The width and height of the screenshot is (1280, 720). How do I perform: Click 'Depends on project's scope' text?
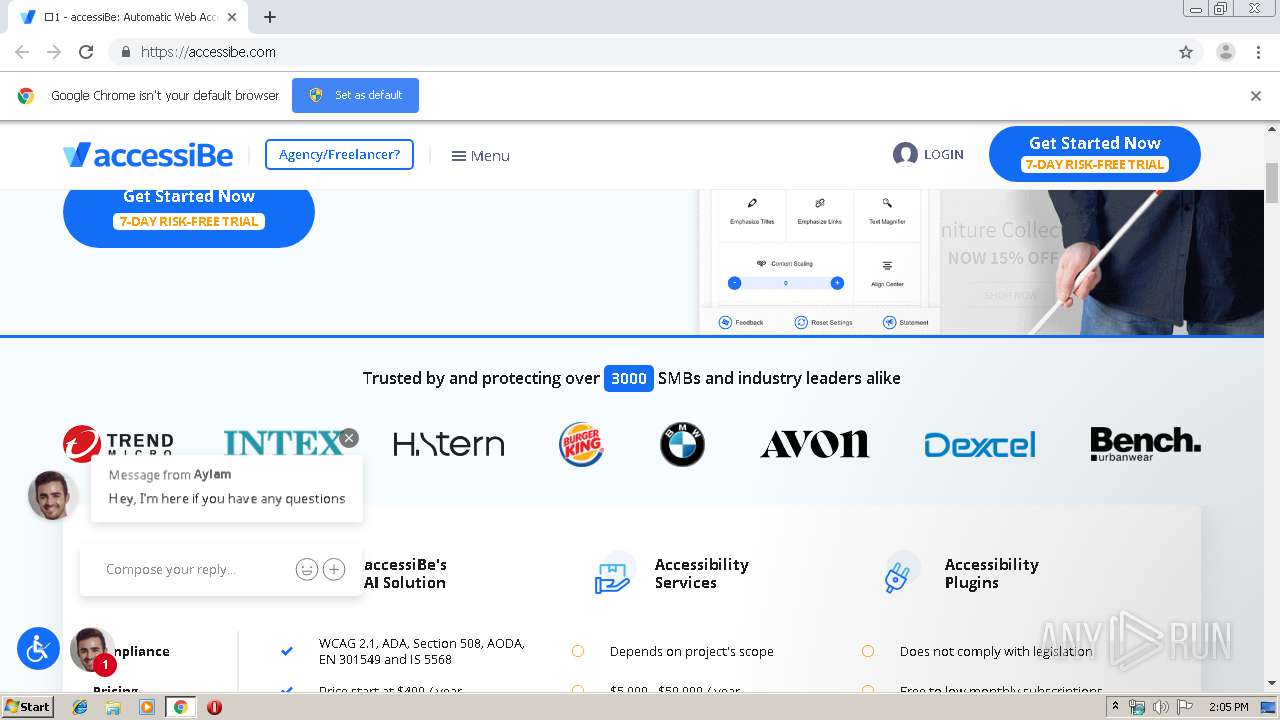click(x=692, y=651)
